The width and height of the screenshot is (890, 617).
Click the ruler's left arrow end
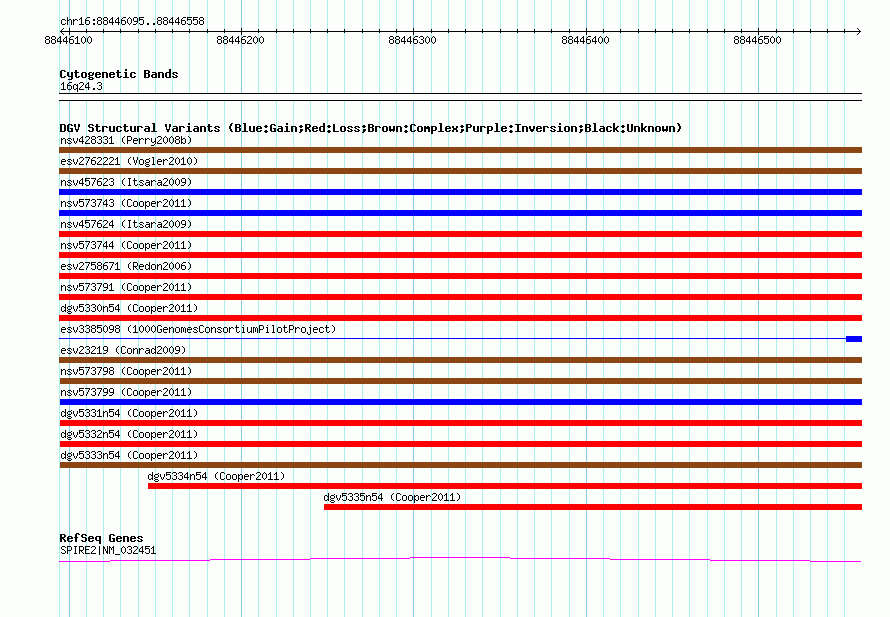pyautogui.click(x=62, y=31)
